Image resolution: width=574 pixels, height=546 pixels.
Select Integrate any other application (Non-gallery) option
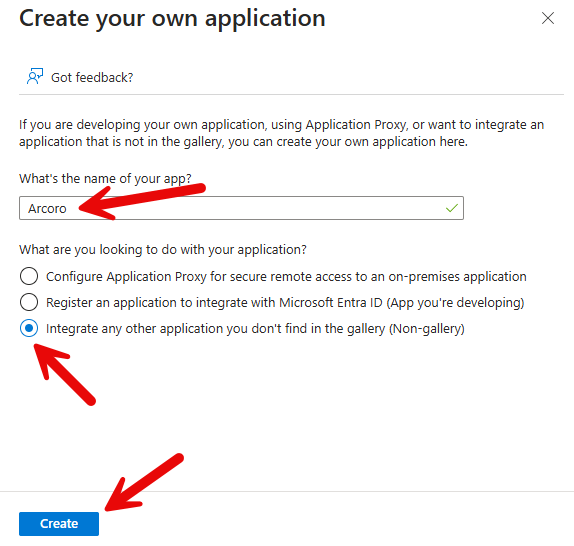point(29,328)
